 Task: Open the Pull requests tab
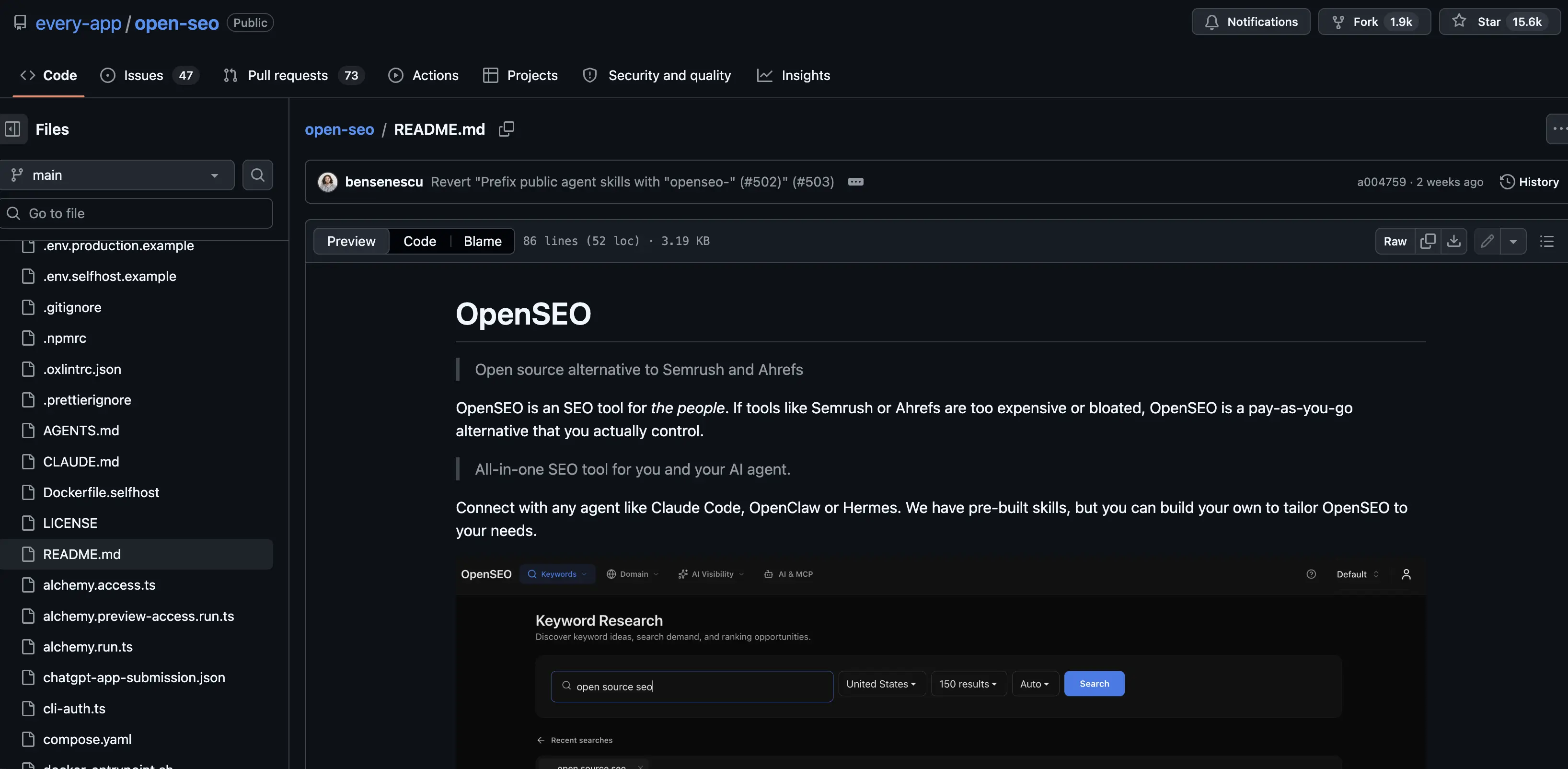click(294, 75)
